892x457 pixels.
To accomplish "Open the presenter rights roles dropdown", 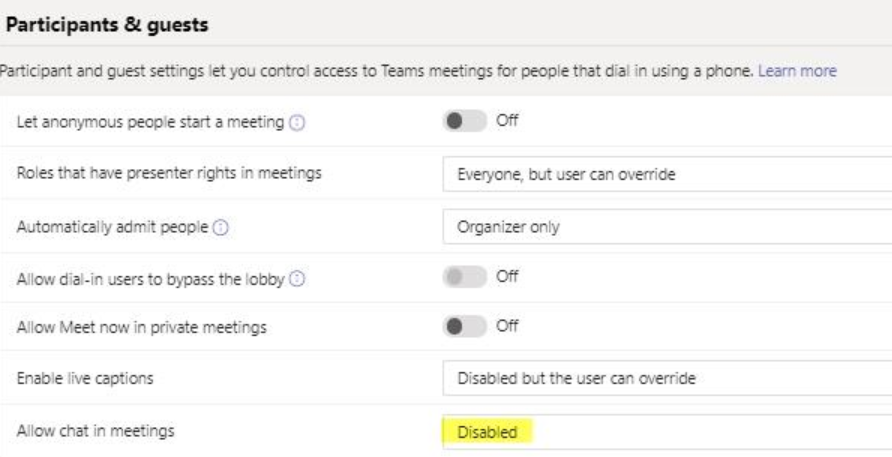I will 666,174.
